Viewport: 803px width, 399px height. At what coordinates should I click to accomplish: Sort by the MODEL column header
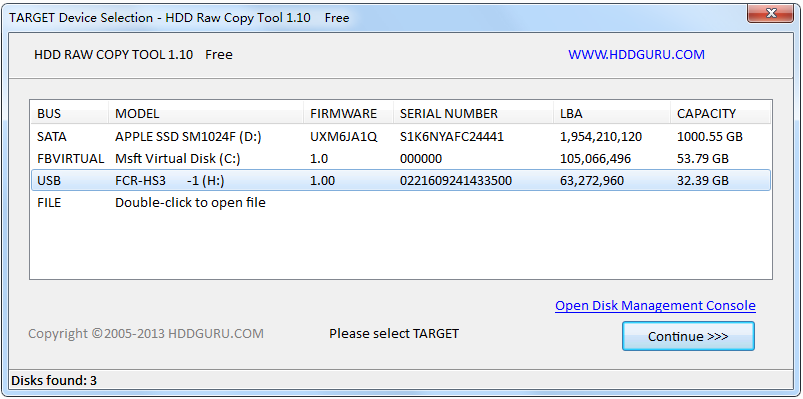pyautogui.click(x=206, y=113)
